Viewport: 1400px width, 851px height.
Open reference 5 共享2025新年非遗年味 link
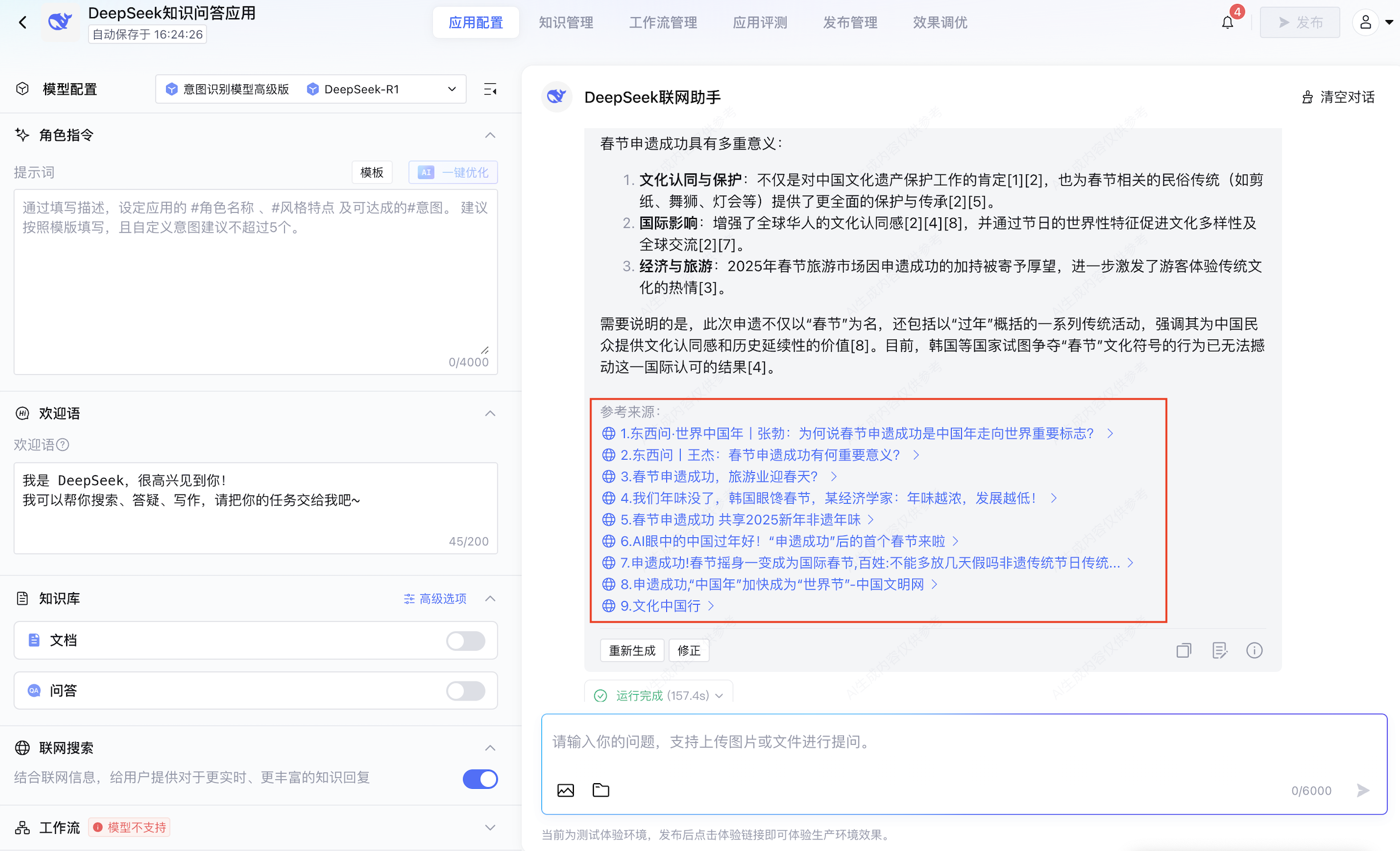738,520
